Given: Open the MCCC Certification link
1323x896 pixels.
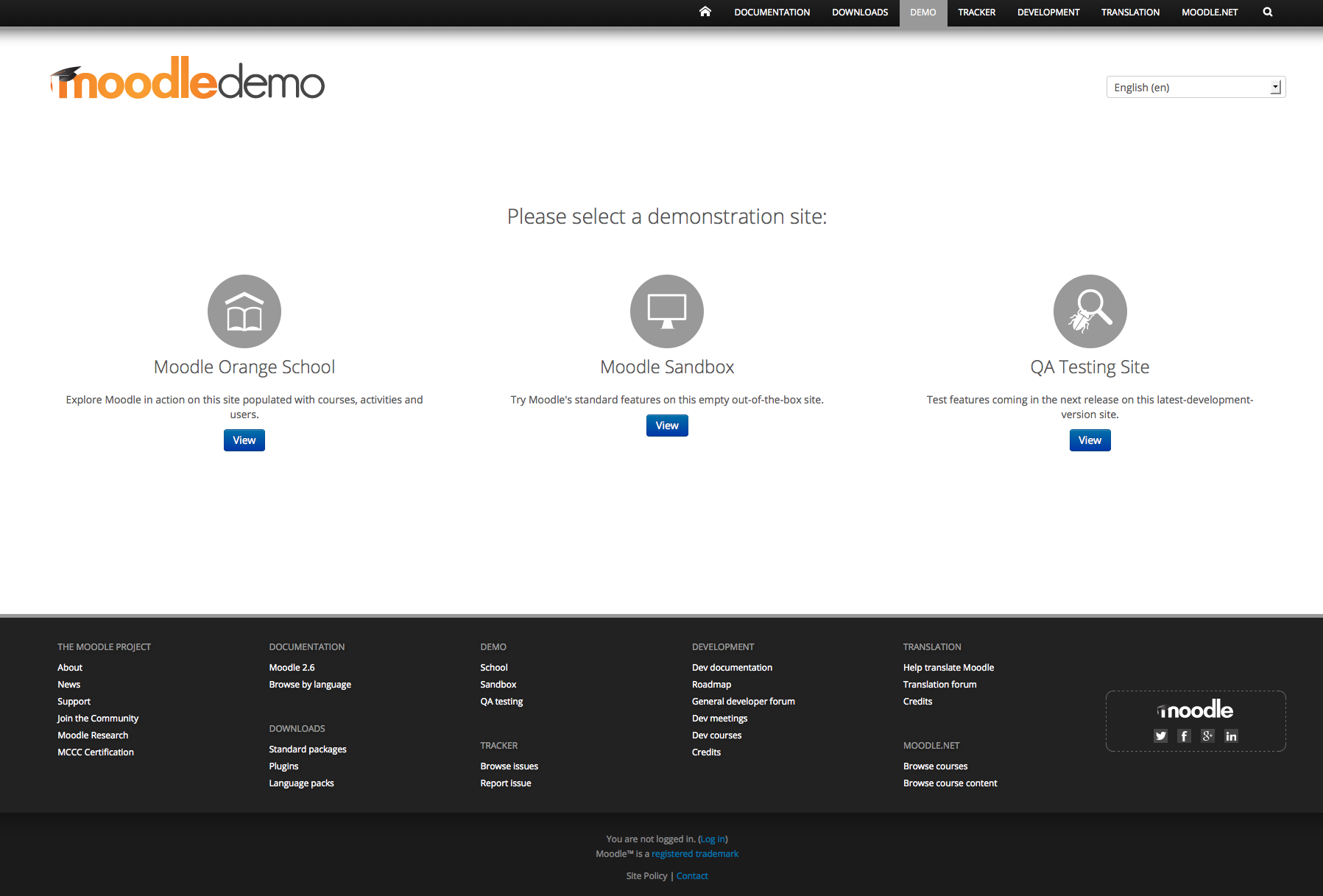Looking at the screenshot, I should click(96, 752).
